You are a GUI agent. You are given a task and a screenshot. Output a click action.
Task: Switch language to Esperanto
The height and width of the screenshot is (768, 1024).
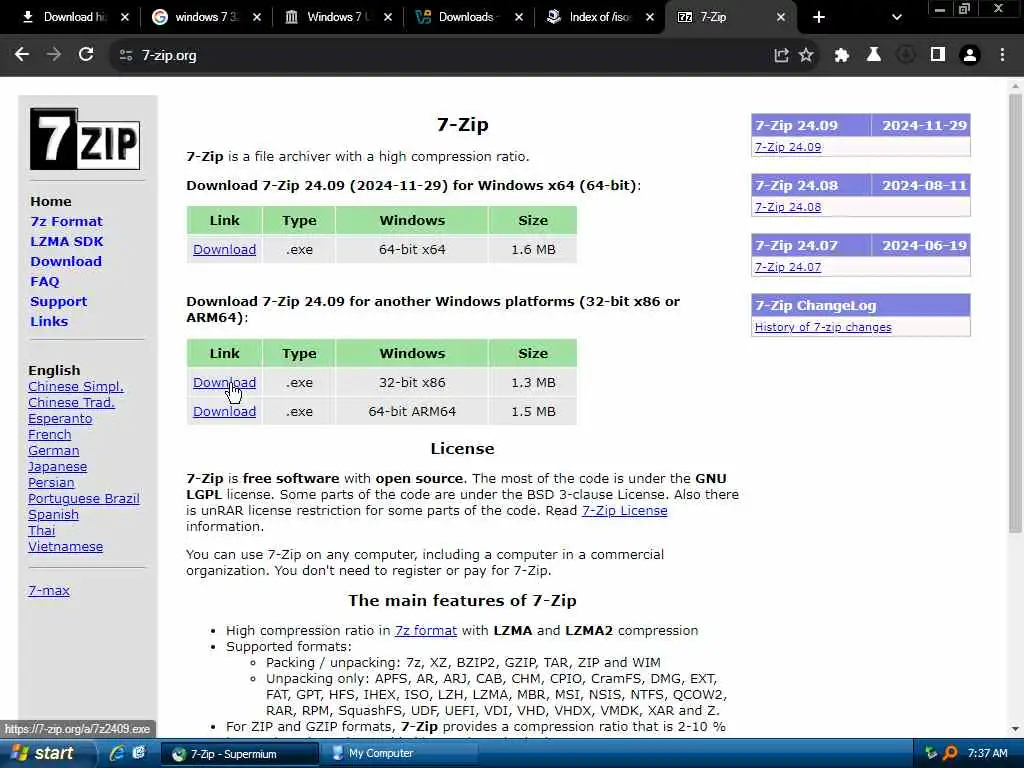60,419
